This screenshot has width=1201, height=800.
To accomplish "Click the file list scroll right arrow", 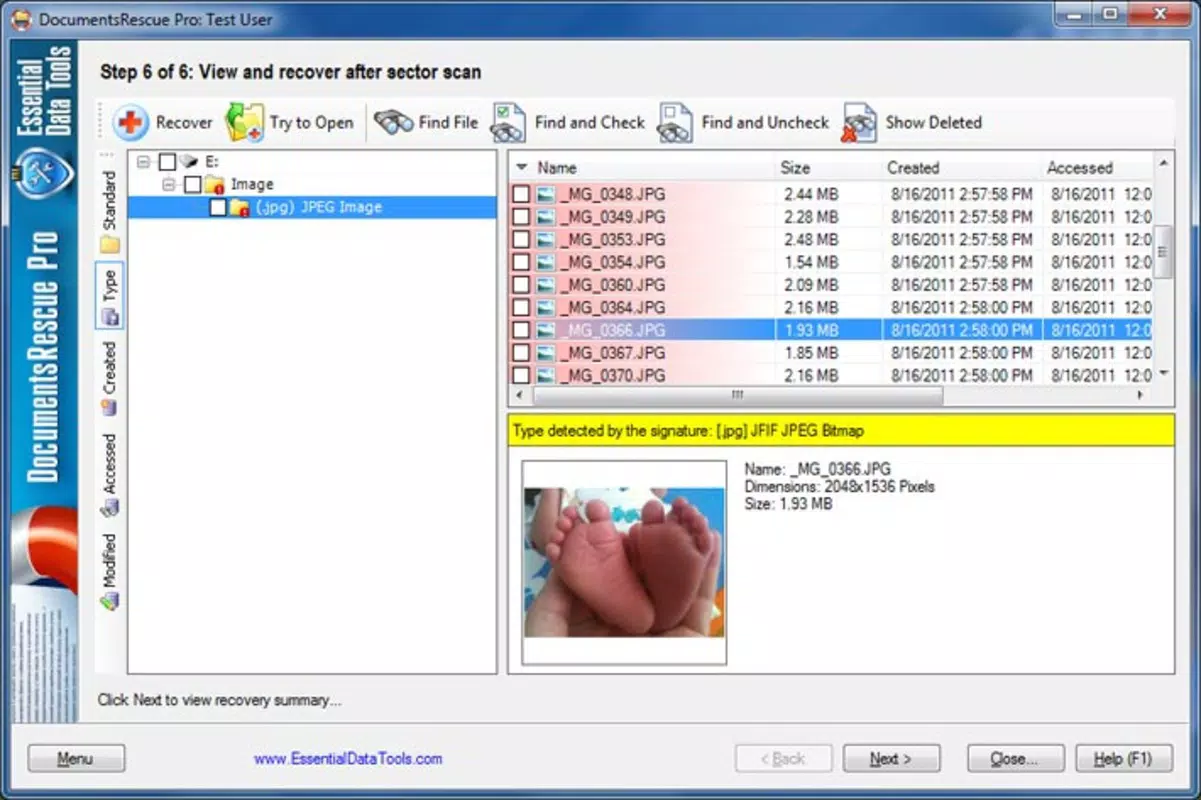I will click(1141, 395).
